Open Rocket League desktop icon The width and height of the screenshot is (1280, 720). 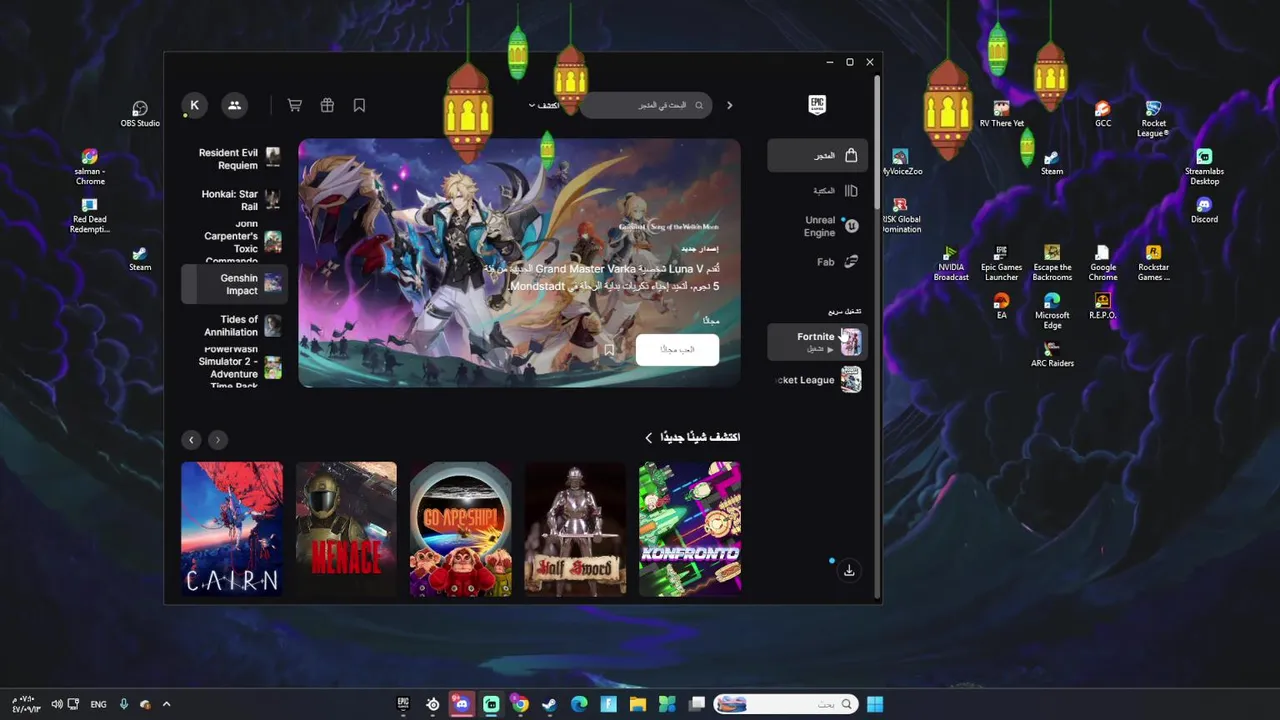1153,118
